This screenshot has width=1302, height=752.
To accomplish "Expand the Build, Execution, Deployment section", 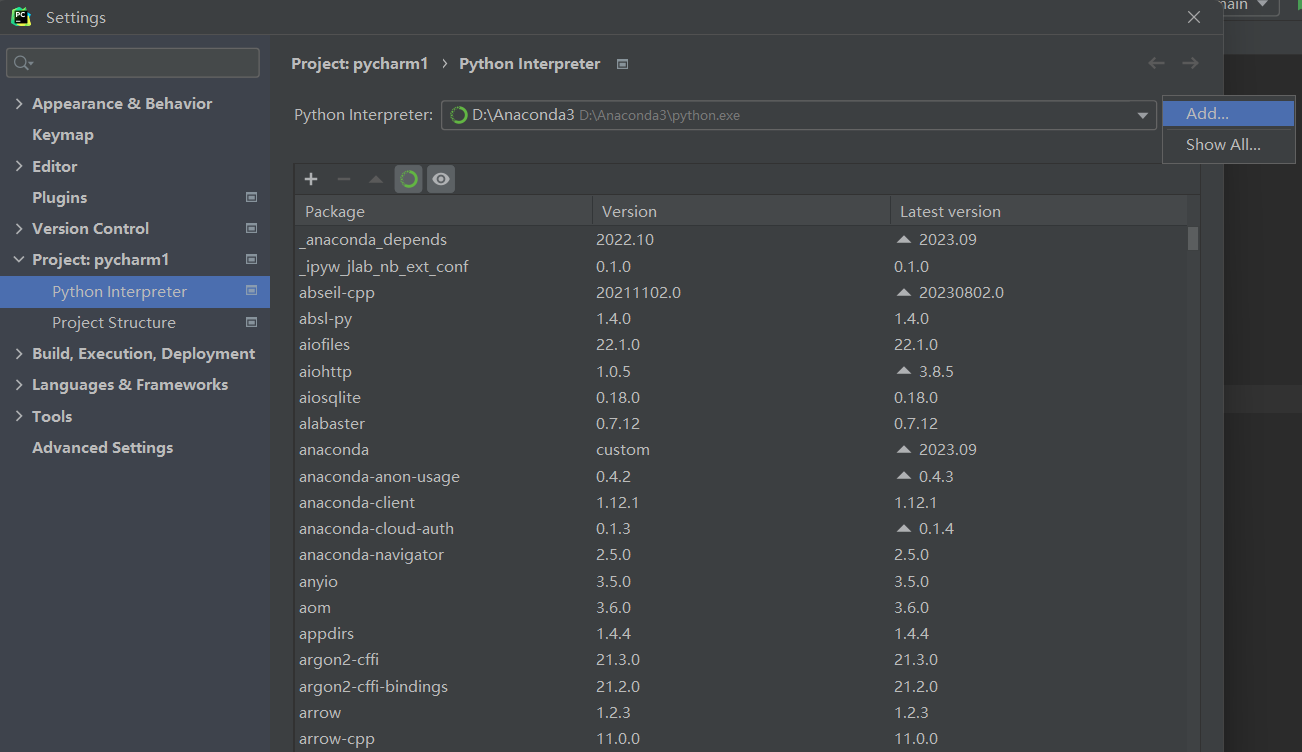I will [x=19, y=354].
